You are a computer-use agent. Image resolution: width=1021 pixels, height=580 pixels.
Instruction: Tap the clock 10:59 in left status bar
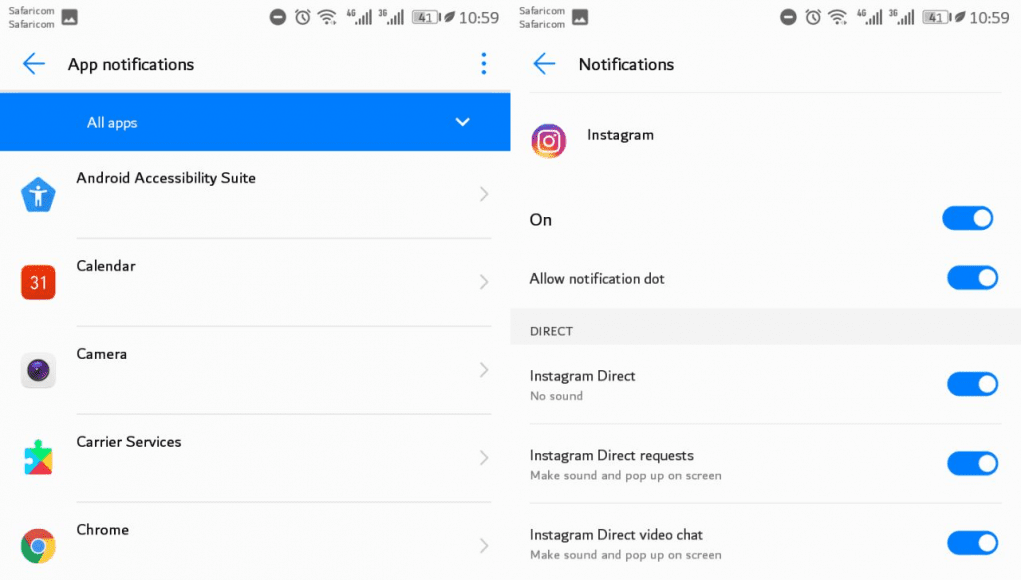tap(479, 18)
